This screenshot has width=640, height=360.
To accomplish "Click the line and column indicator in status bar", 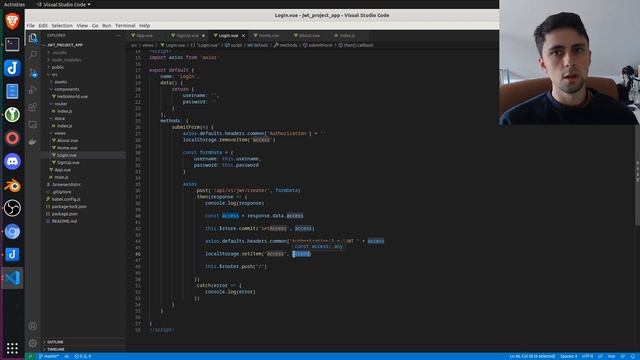I will point(531,356).
